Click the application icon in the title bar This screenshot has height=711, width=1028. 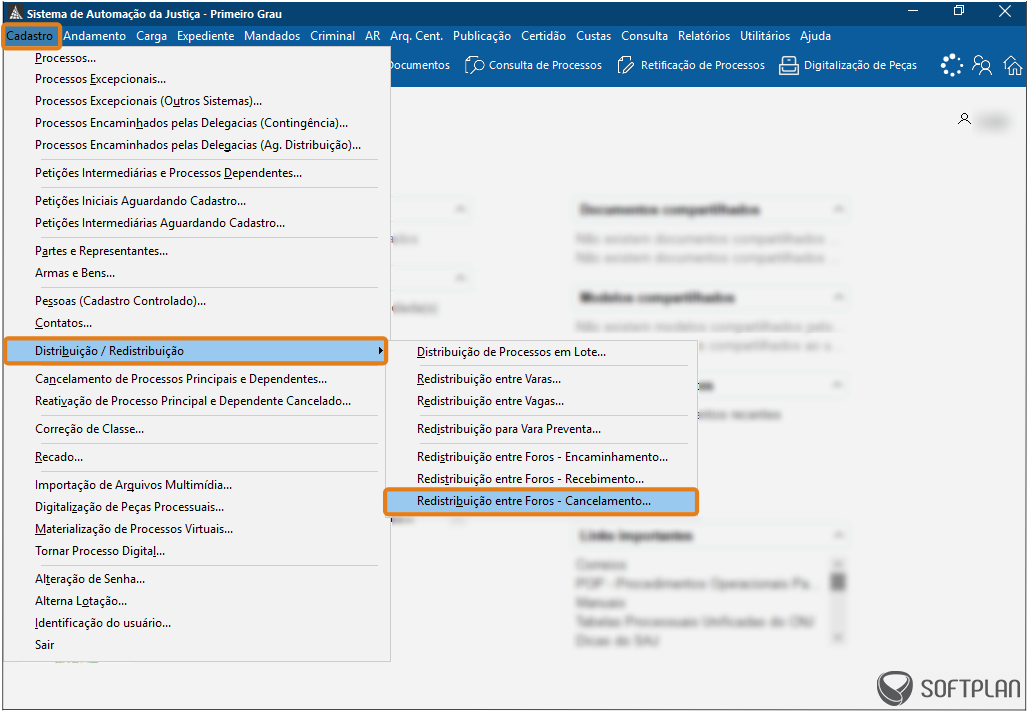pyautogui.click(x=16, y=13)
